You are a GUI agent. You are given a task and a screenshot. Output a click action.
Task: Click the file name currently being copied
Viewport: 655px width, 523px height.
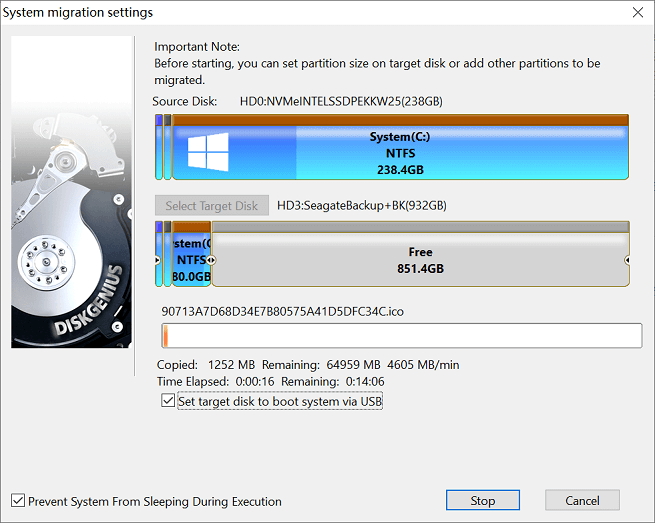tap(282, 311)
